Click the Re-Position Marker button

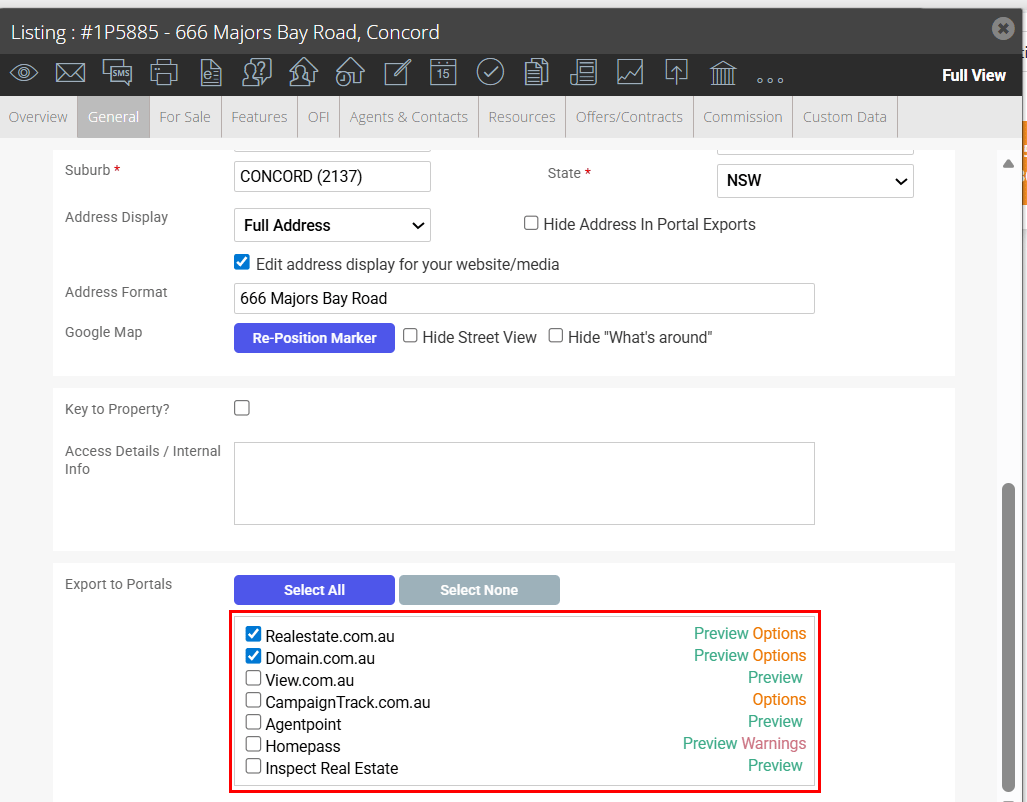314,338
